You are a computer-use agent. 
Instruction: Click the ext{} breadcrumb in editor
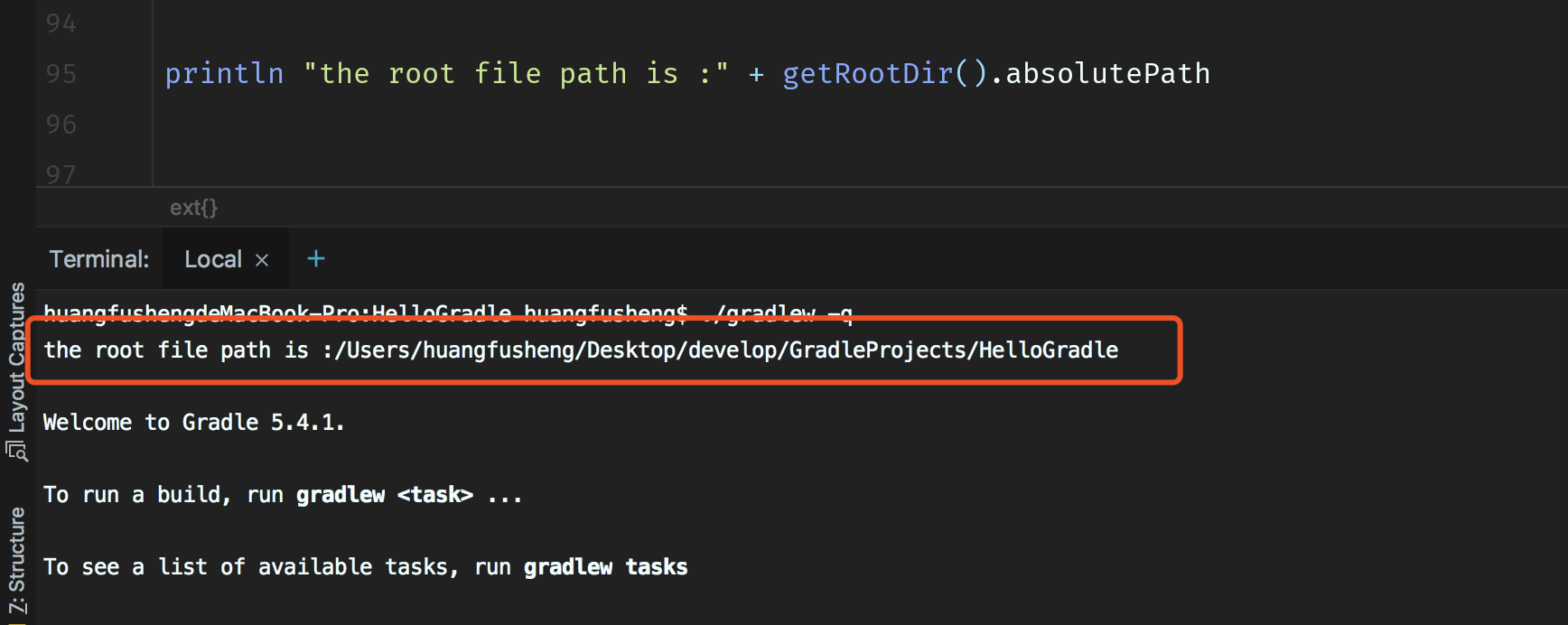pos(193,208)
